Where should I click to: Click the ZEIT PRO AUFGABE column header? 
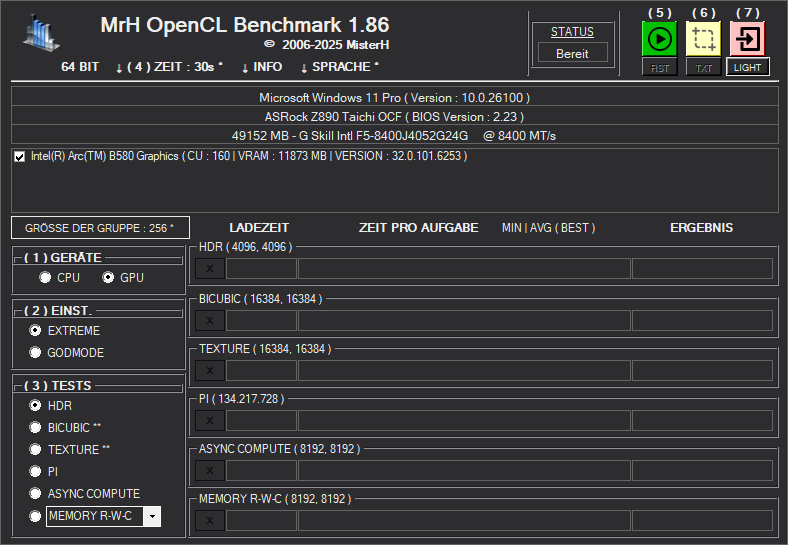pyautogui.click(x=418, y=228)
